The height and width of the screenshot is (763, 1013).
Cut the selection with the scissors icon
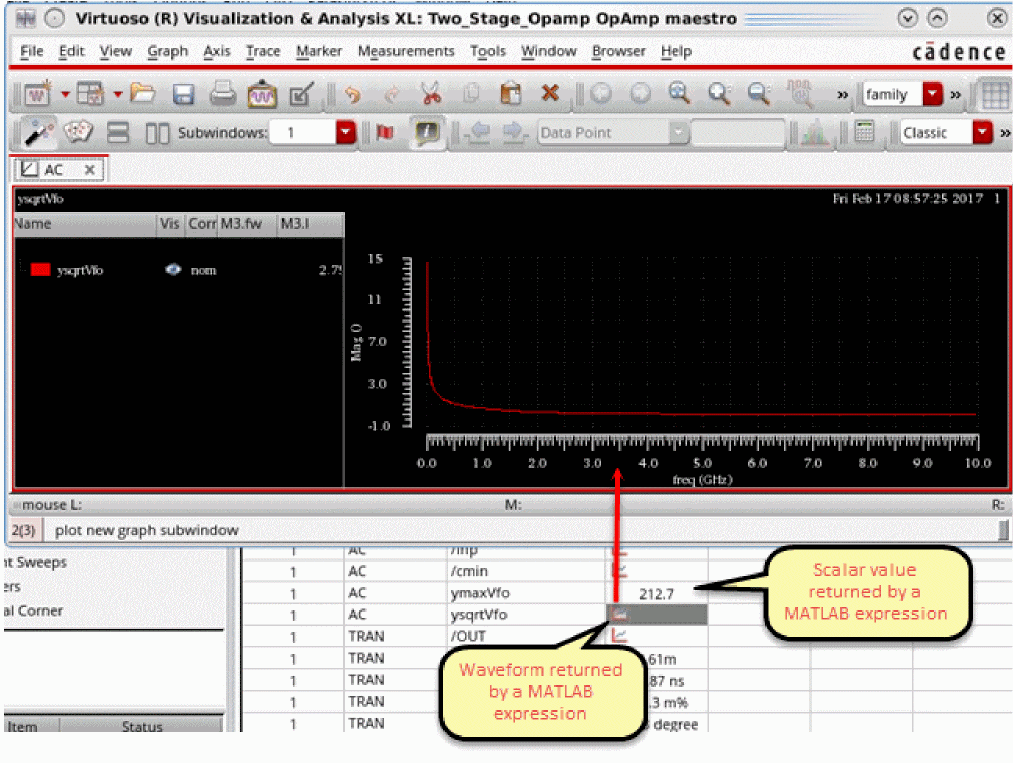tap(431, 94)
